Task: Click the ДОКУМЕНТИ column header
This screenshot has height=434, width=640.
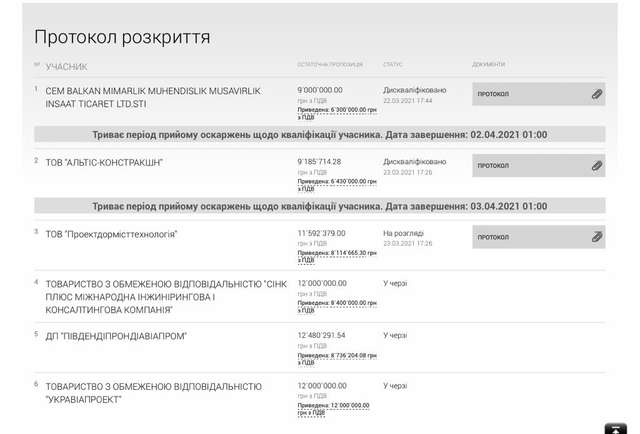Action: [489, 65]
